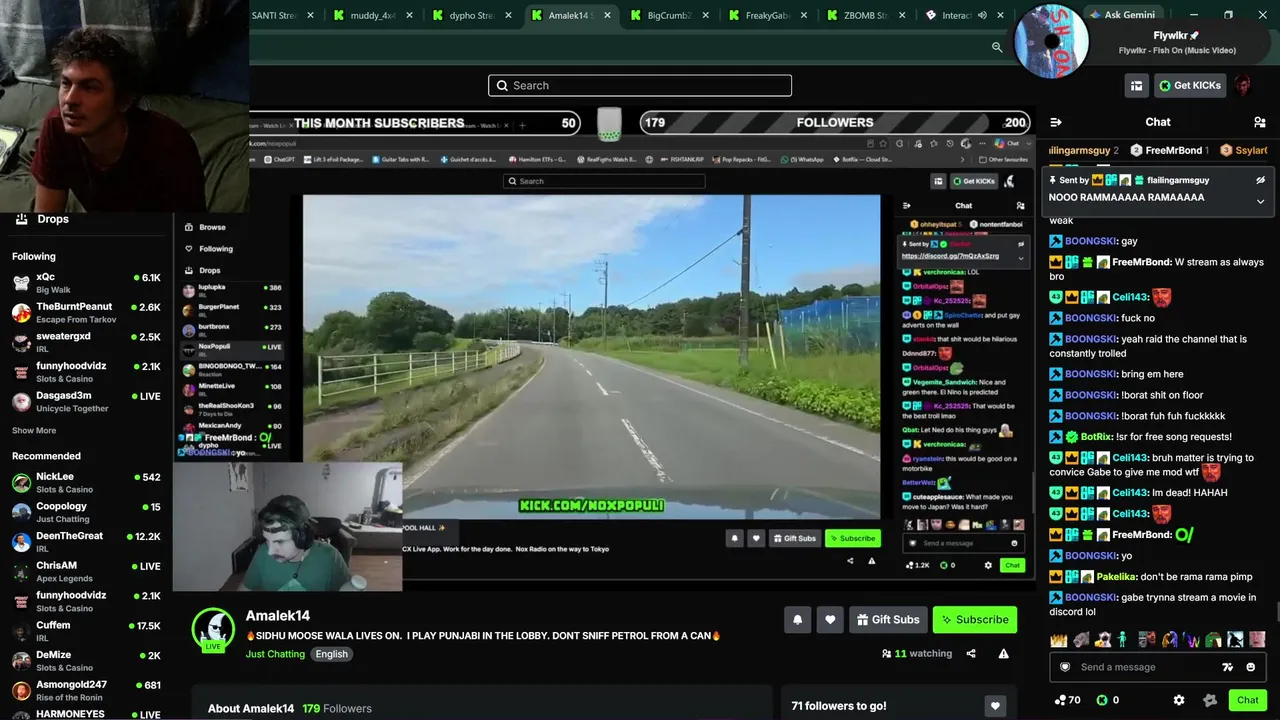1280x720 pixels.
Task: Mute the Interact tab audio speaker icon
Action: click(x=982, y=15)
